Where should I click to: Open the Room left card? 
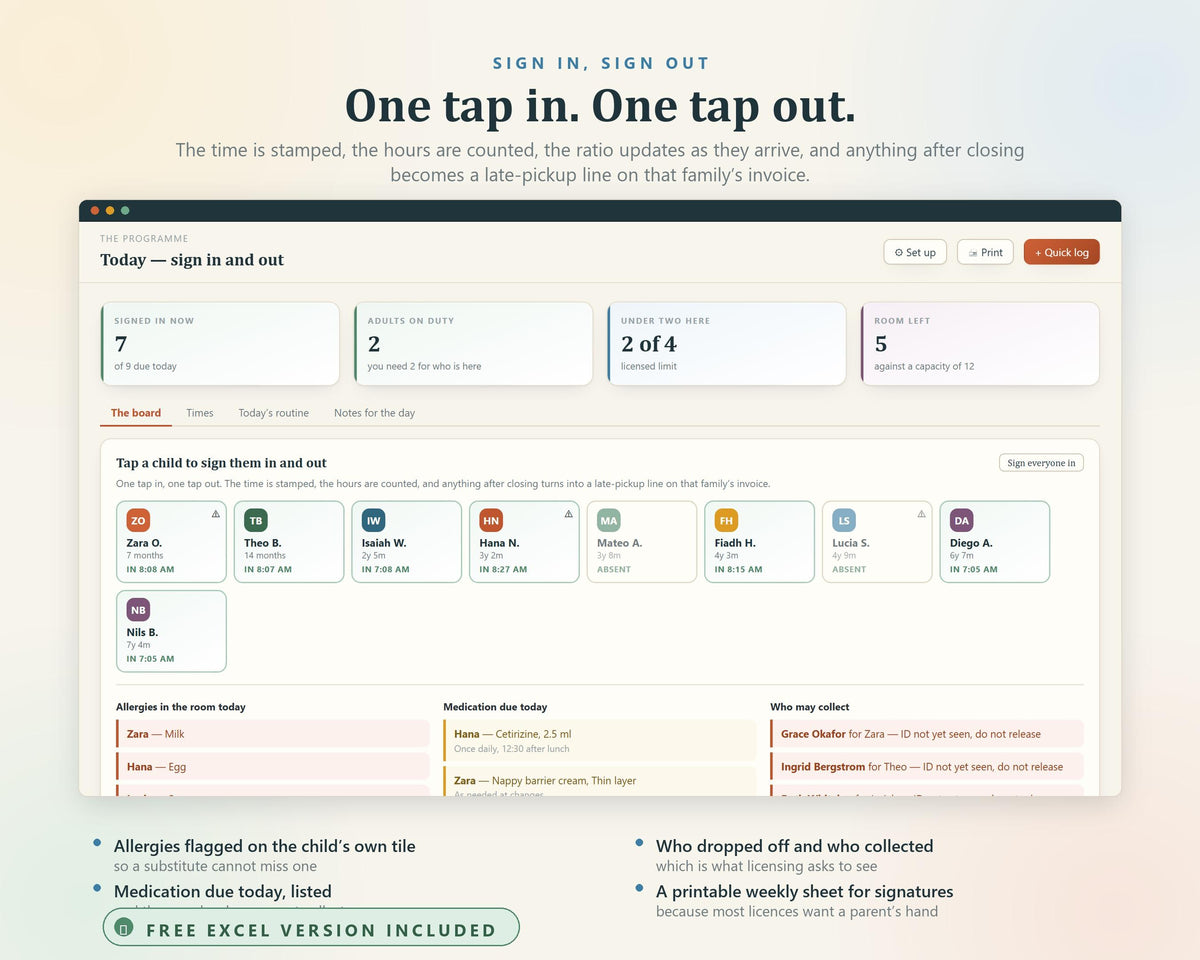(980, 344)
